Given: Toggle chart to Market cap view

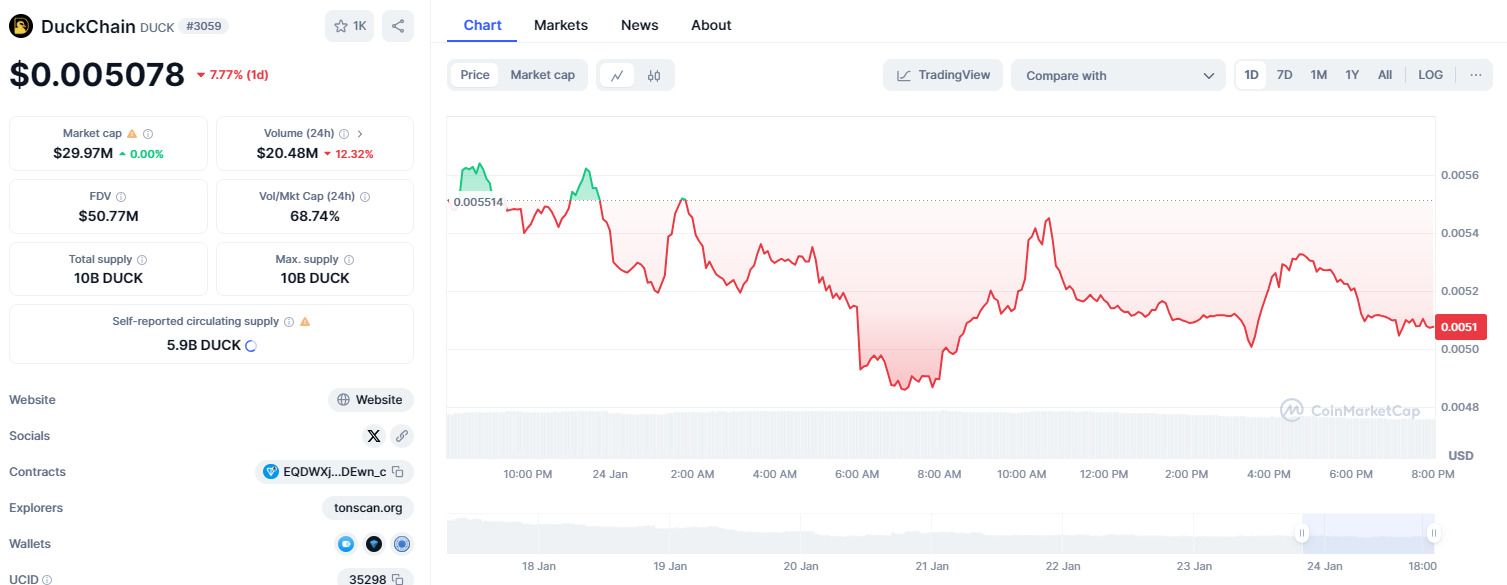Looking at the screenshot, I should click(x=542, y=75).
